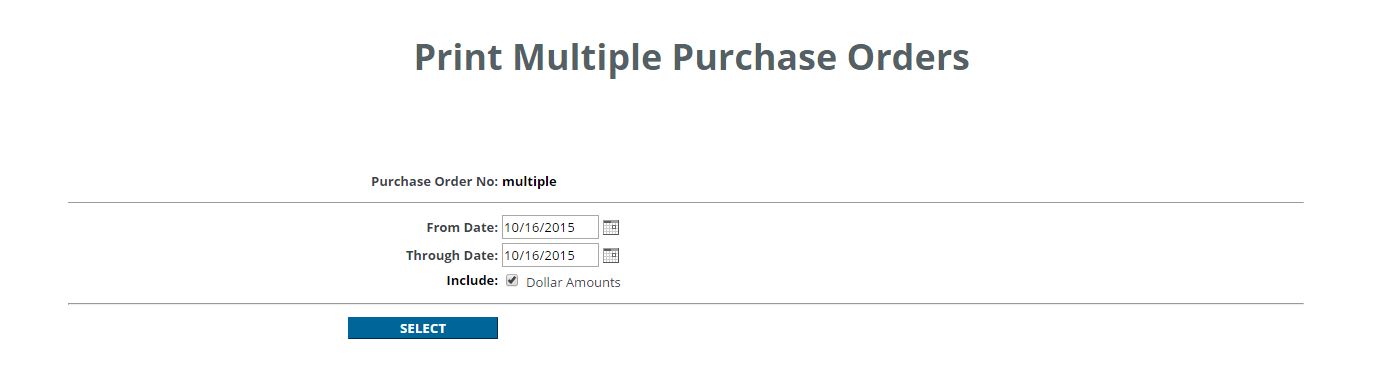
Task: Click the word 'Multiple' in the page heading
Action: [587, 57]
